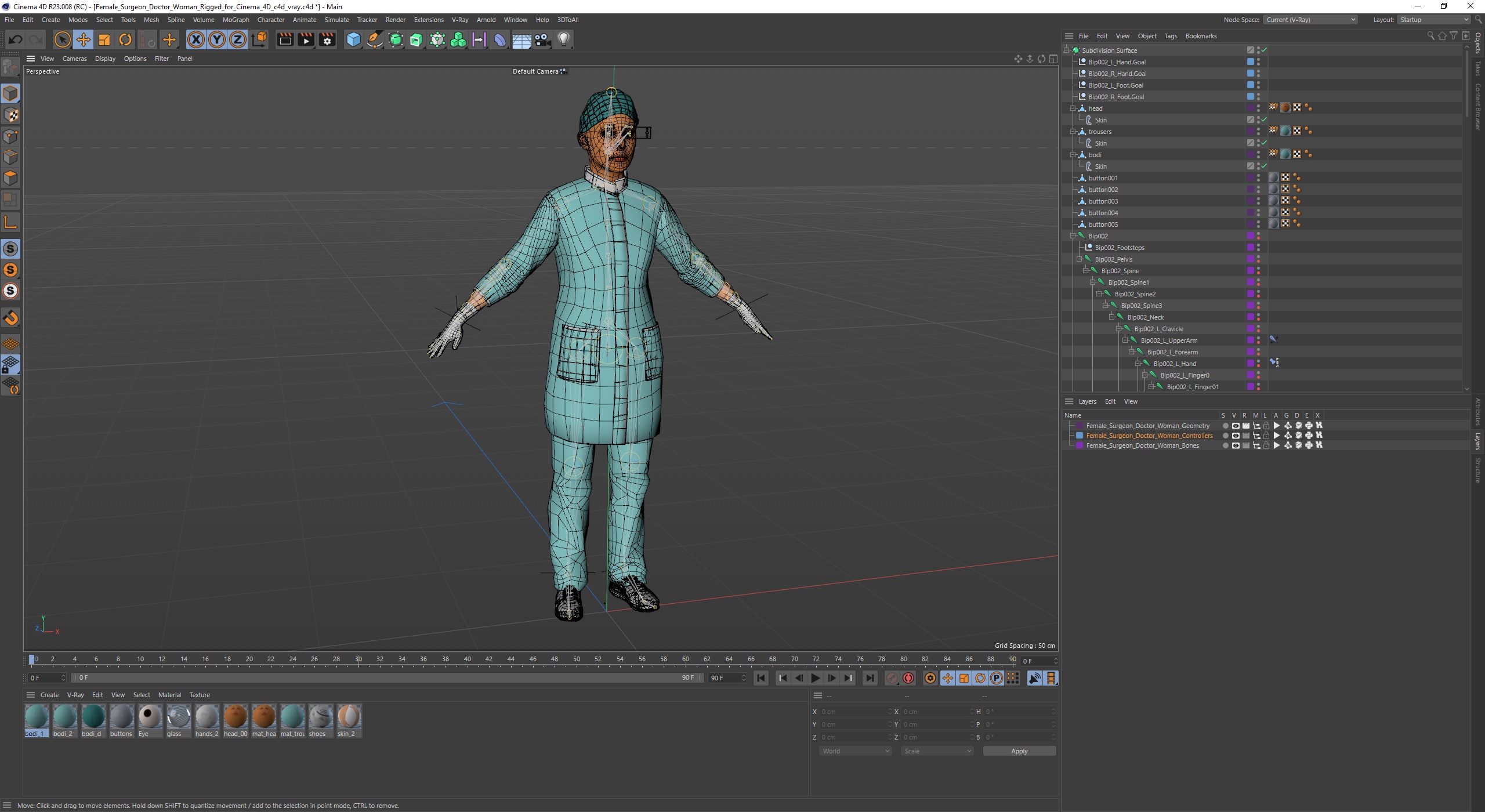The width and height of the screenshot is (1485, 812).
Task: Click Apply button in coordinates panel
Action: (1018, 751)
